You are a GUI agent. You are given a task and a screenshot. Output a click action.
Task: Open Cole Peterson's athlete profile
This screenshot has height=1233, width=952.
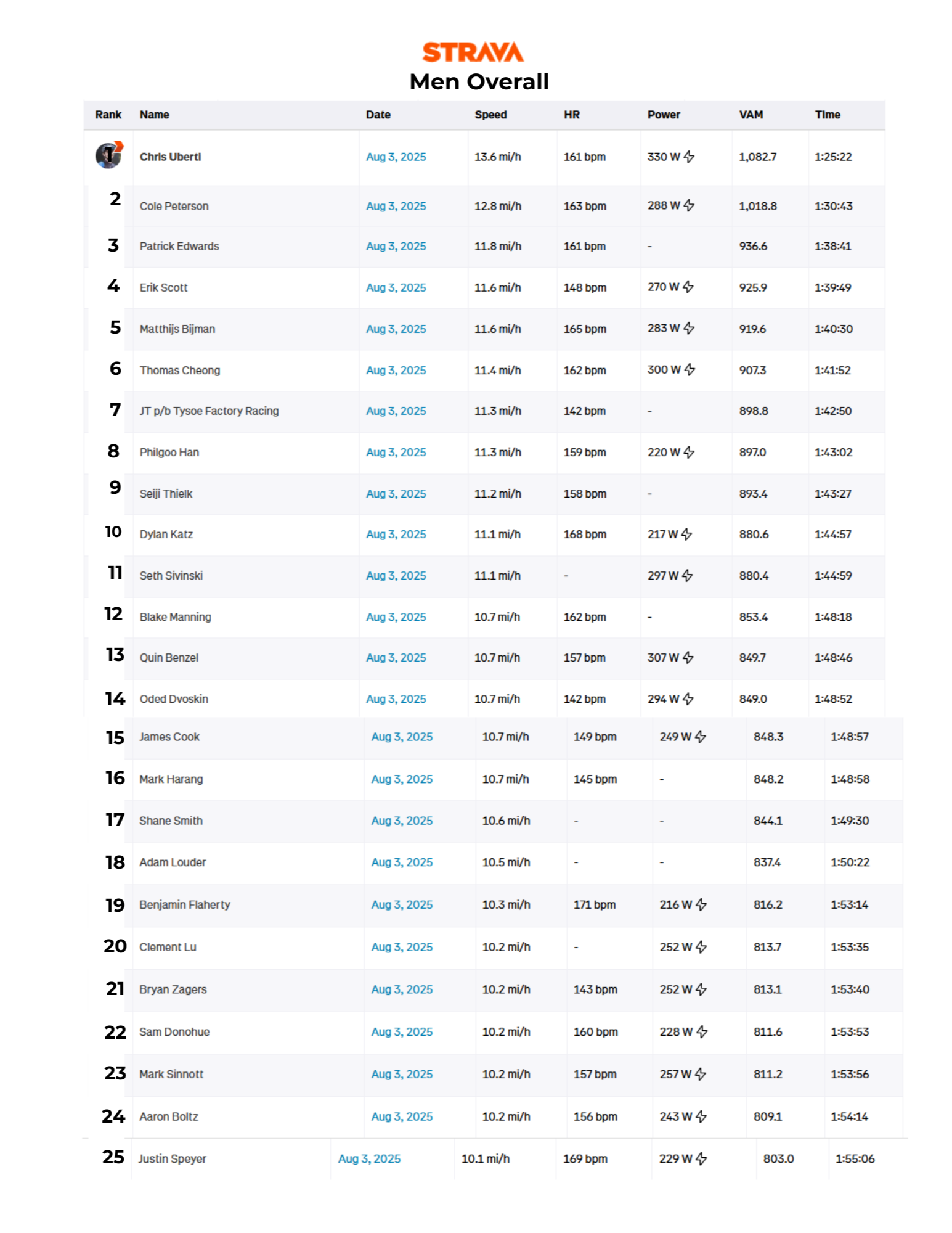(174, 206)
